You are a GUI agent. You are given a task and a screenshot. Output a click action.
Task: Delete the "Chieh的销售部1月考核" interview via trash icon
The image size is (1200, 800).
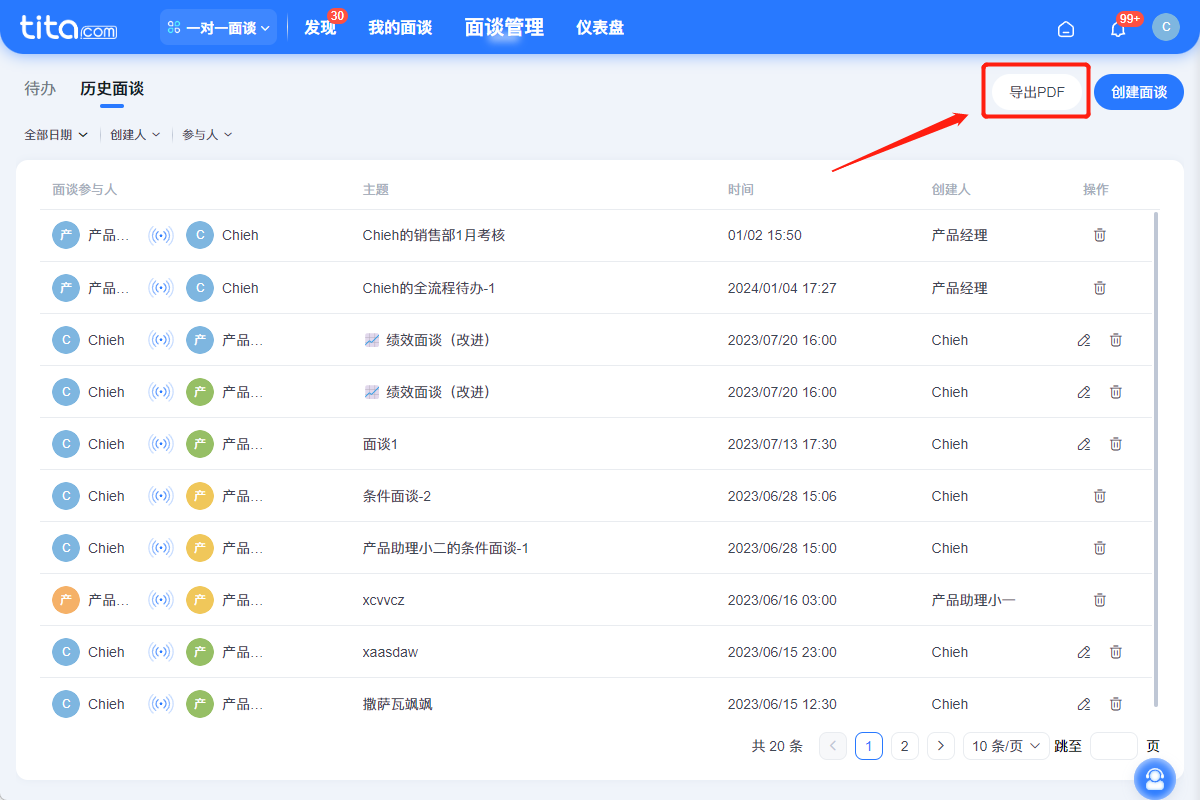1099,235
